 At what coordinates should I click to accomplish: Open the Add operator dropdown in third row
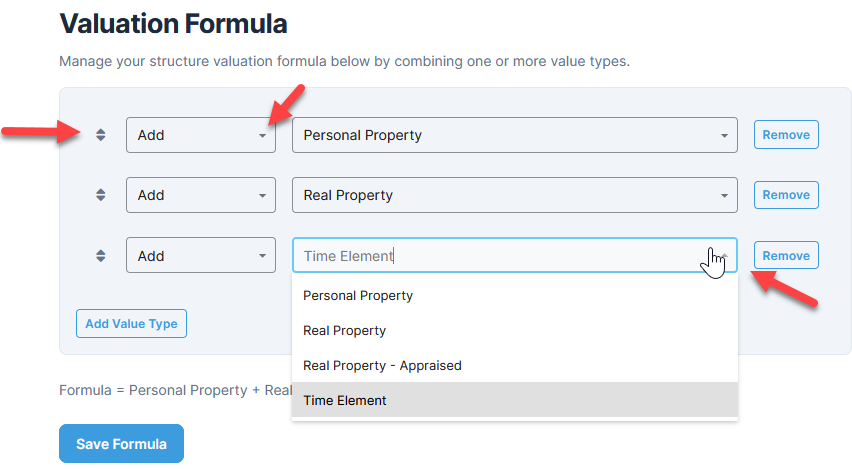click(201, 255)
